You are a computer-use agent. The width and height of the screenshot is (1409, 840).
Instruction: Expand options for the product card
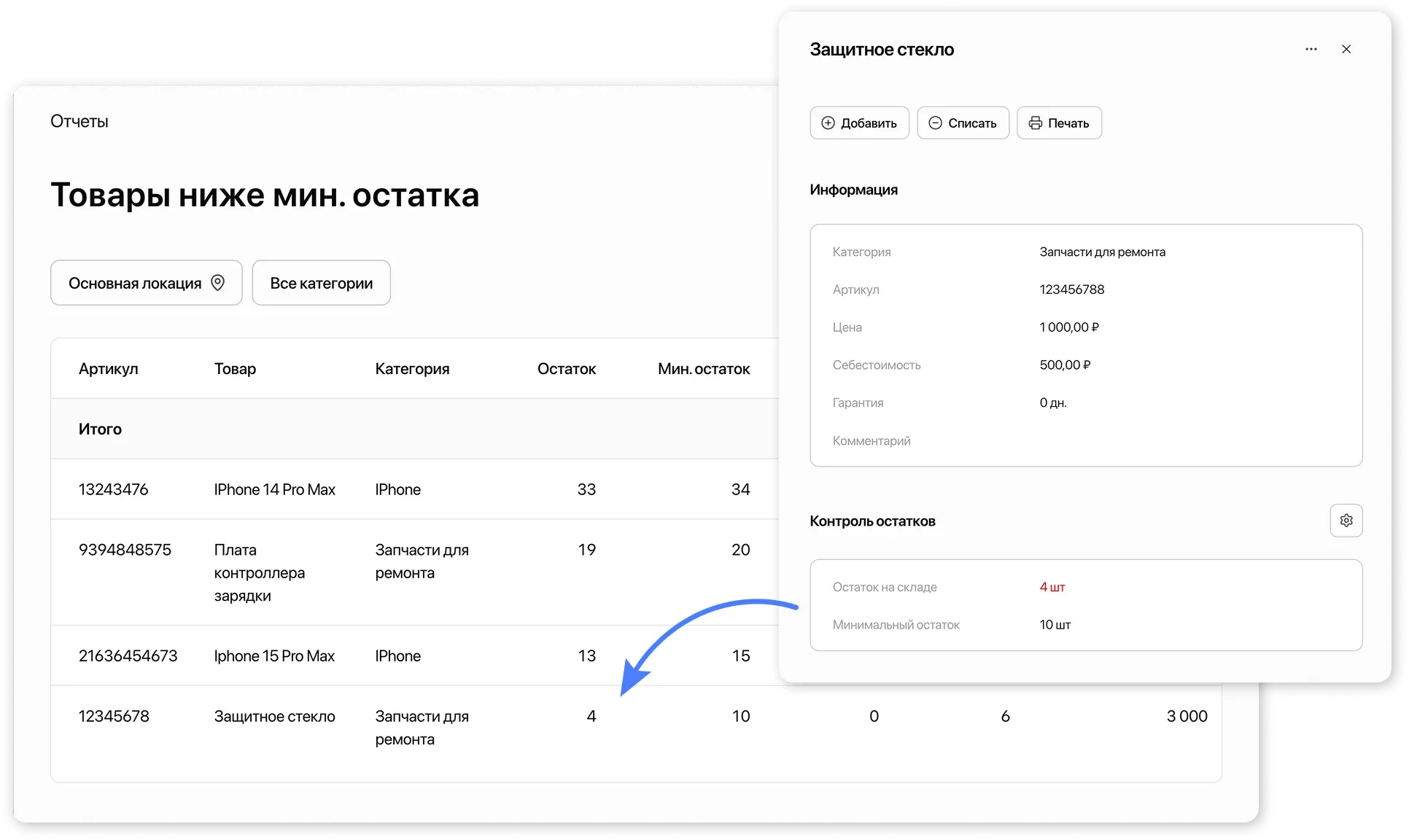[1311, 49]
